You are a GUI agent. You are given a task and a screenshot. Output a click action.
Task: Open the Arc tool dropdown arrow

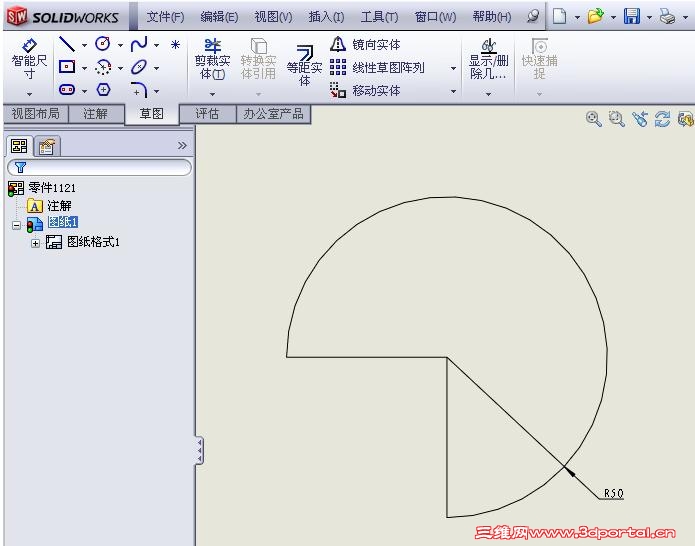(x=120, y=68)
